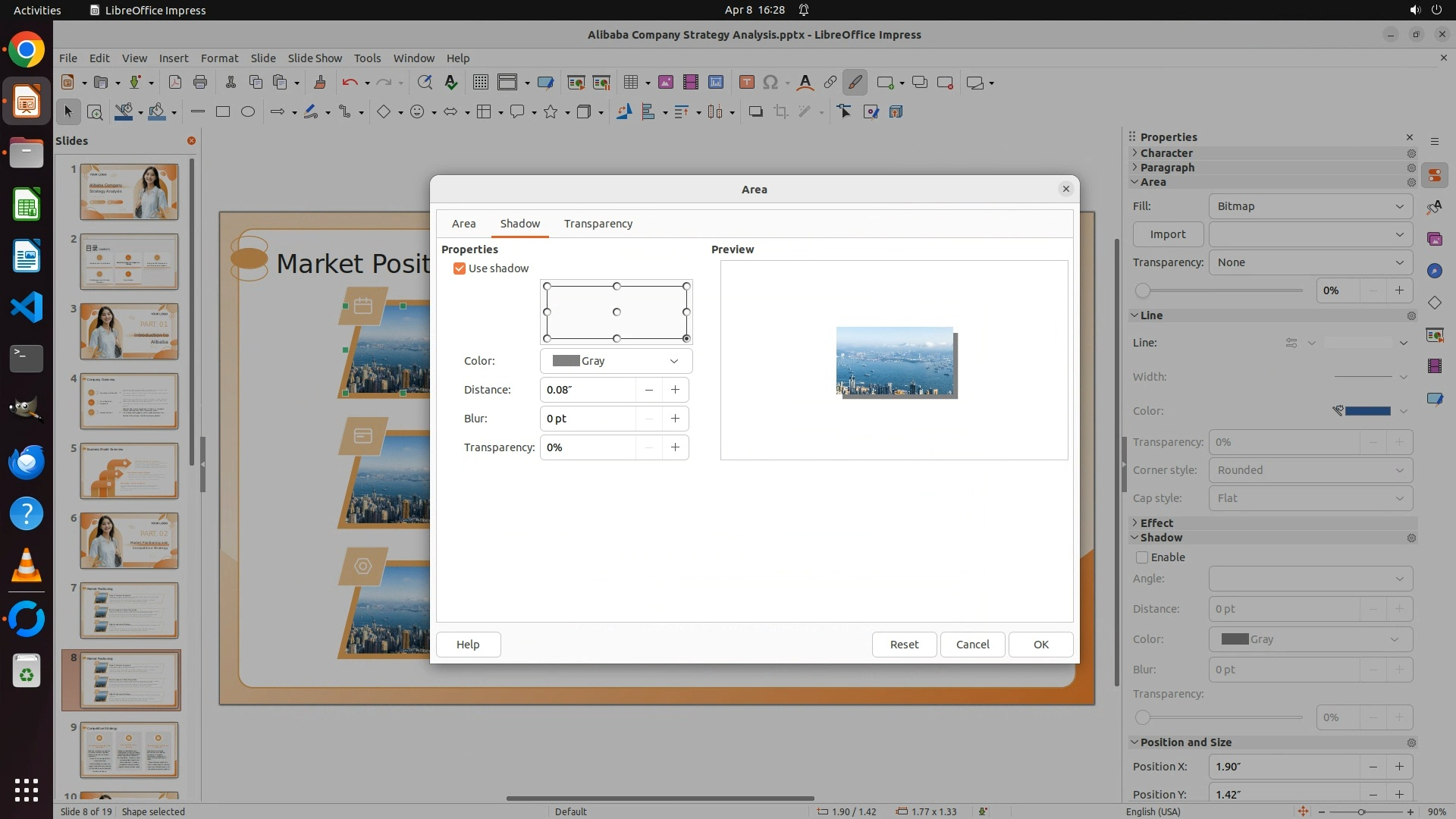Click the sidebar area Transparency slider handle
1456x819 pixels.
point(1143,290)
